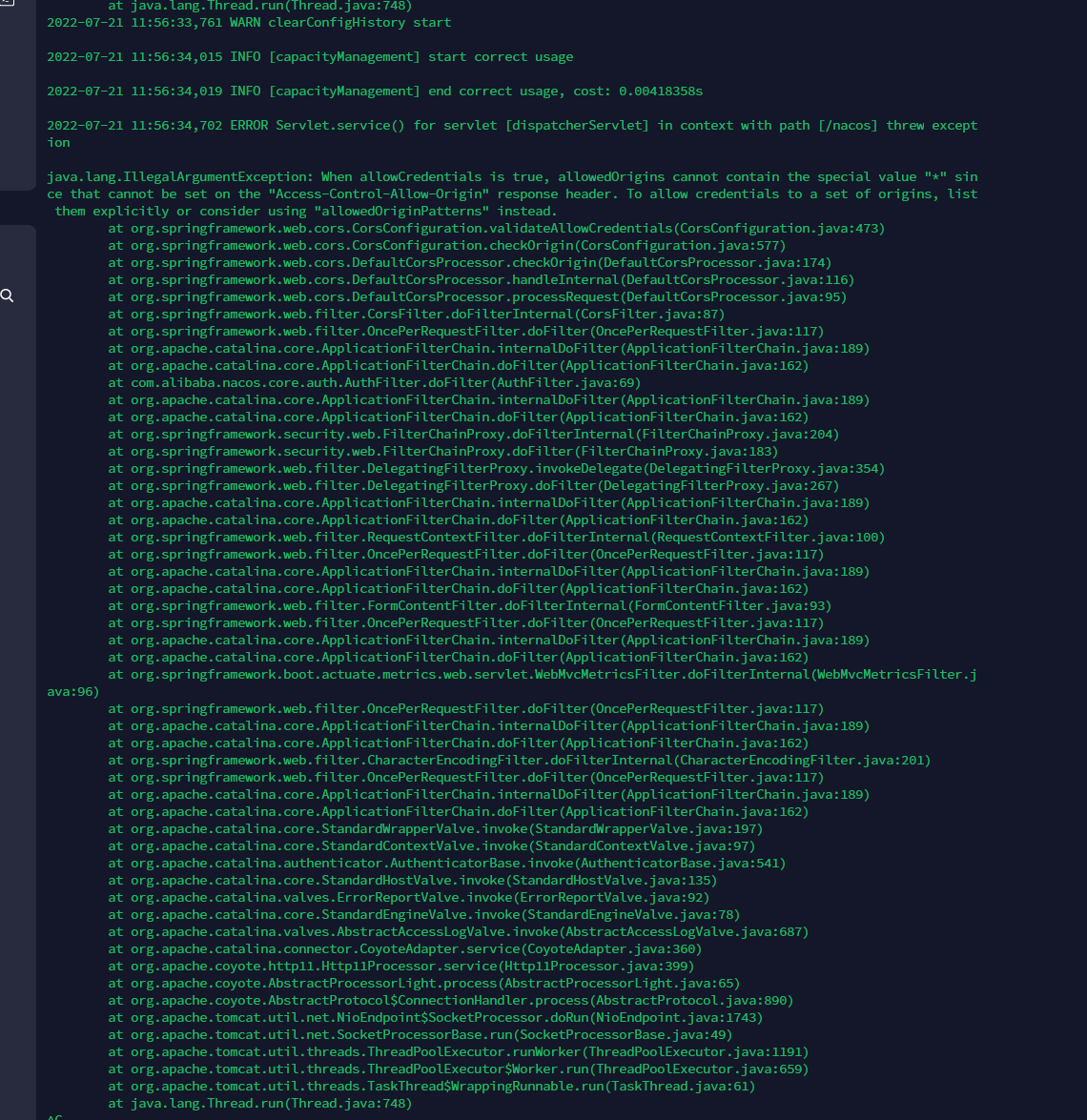This screenshot has width=1087, height=1120.
Task: Select the 'StandardContextValve.invoke' stack frame
Action: click(432, 845)
